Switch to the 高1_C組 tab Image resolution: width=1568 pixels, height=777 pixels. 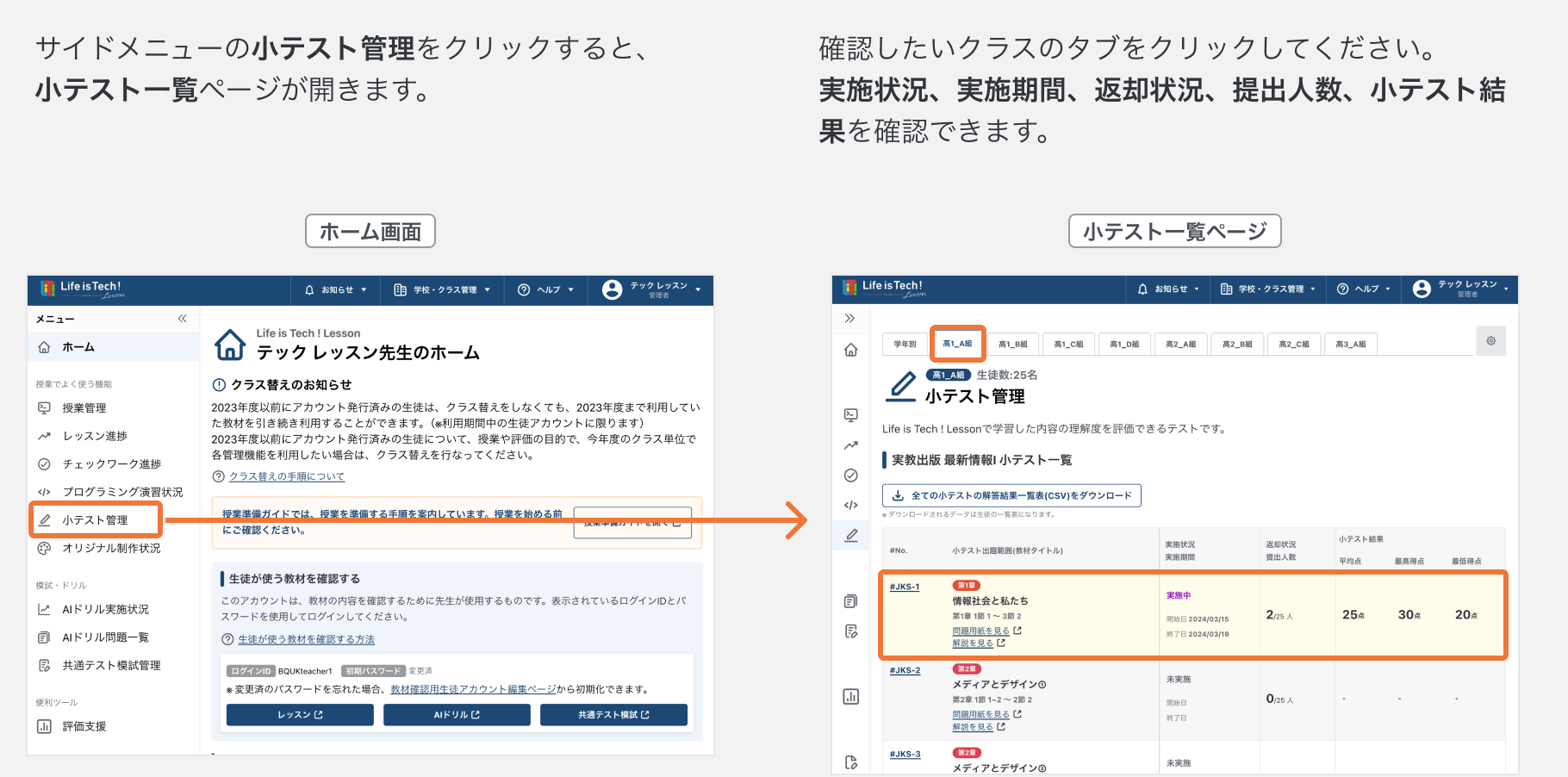pos(1068,344)
